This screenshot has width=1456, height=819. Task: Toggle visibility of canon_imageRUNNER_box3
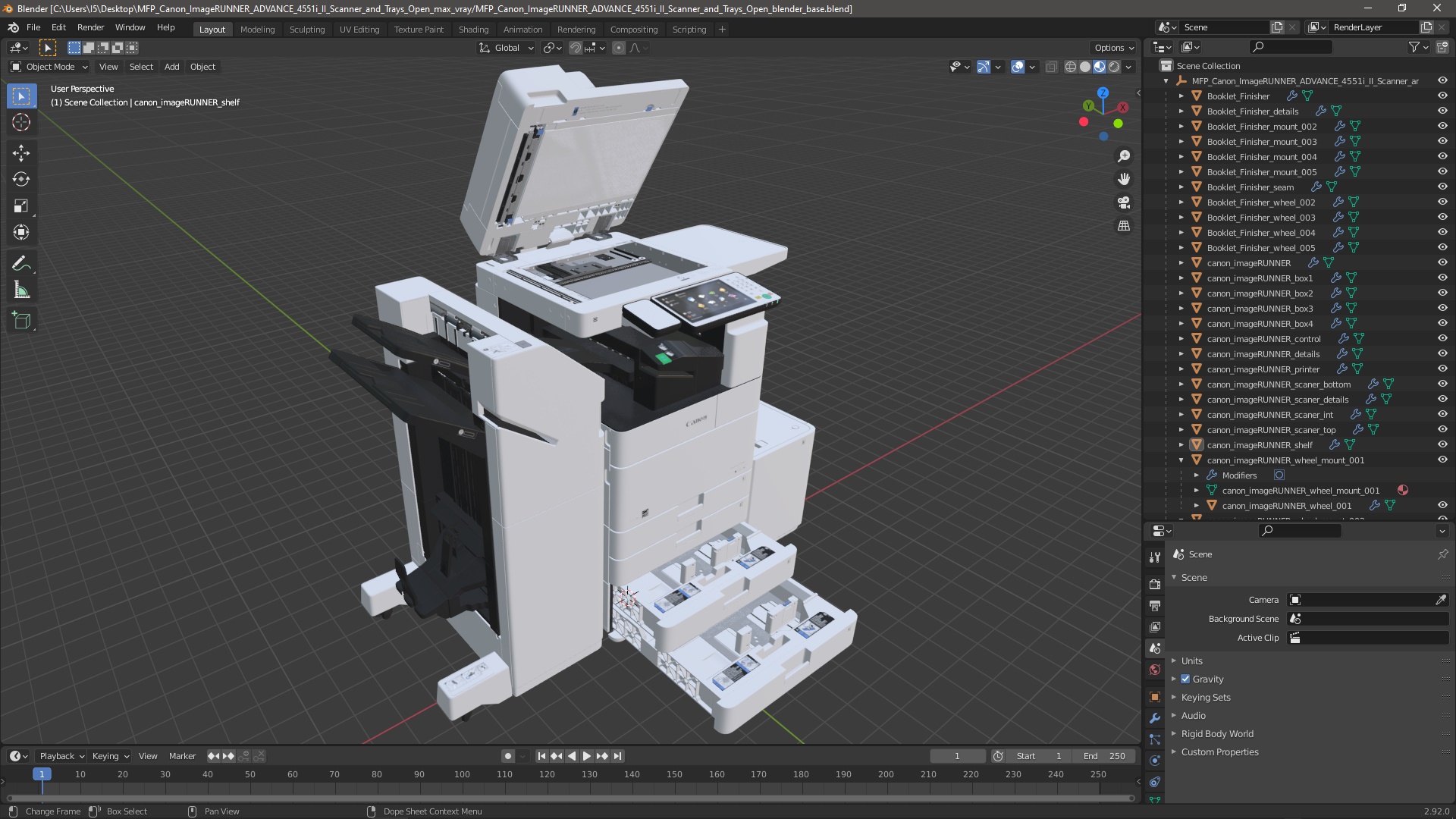point(1442,308)
